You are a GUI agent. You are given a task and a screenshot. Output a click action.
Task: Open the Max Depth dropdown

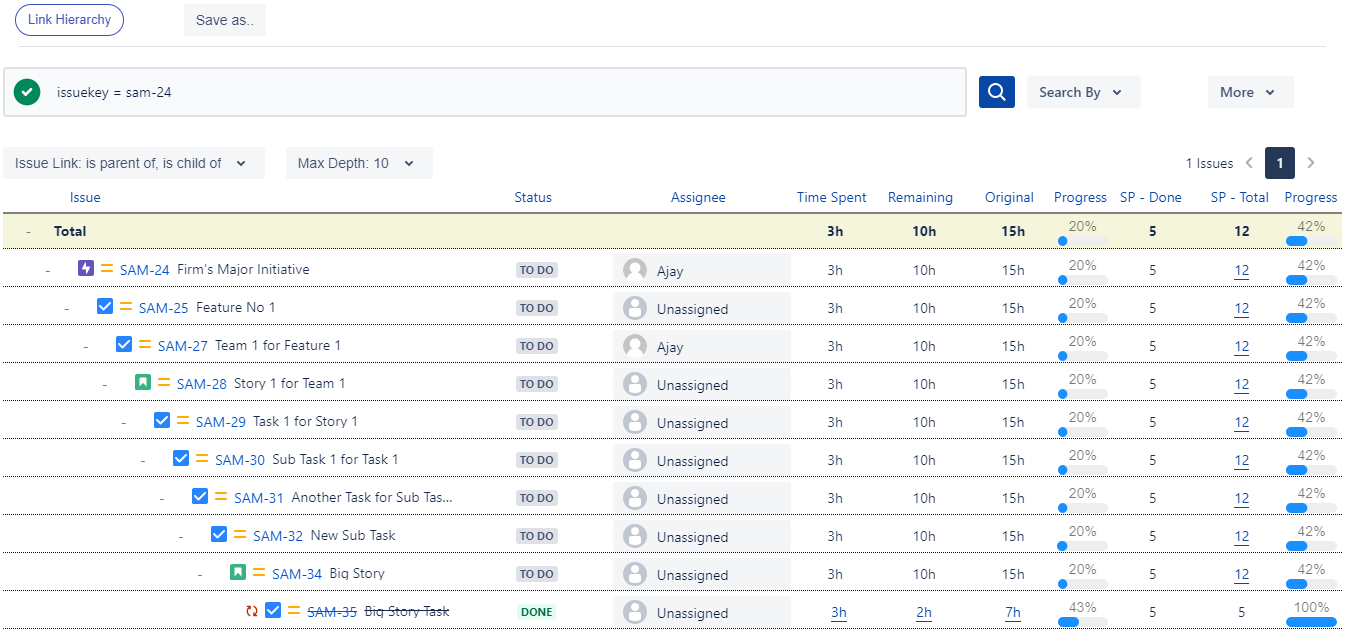coord(358,163)
